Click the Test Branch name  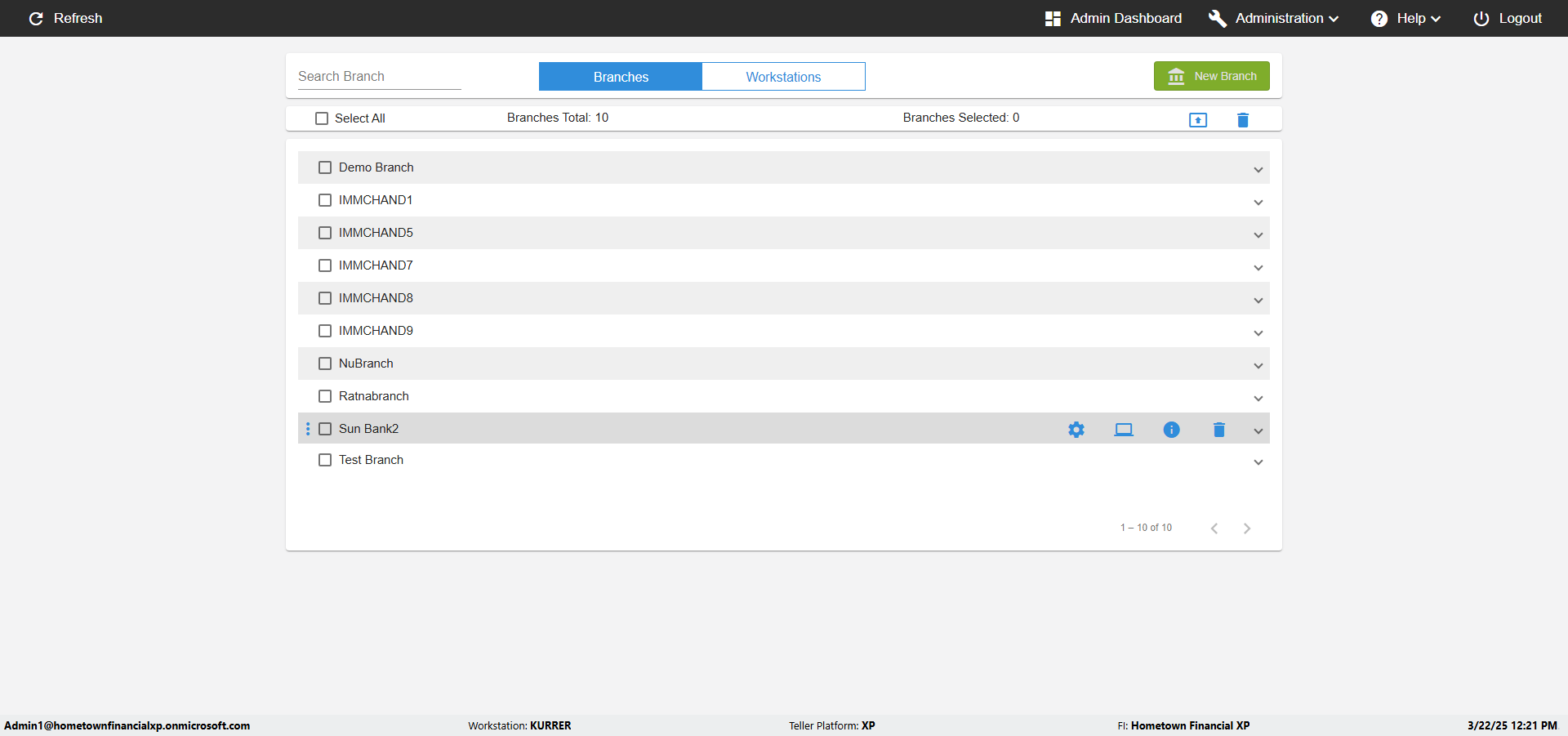[371, 460]
